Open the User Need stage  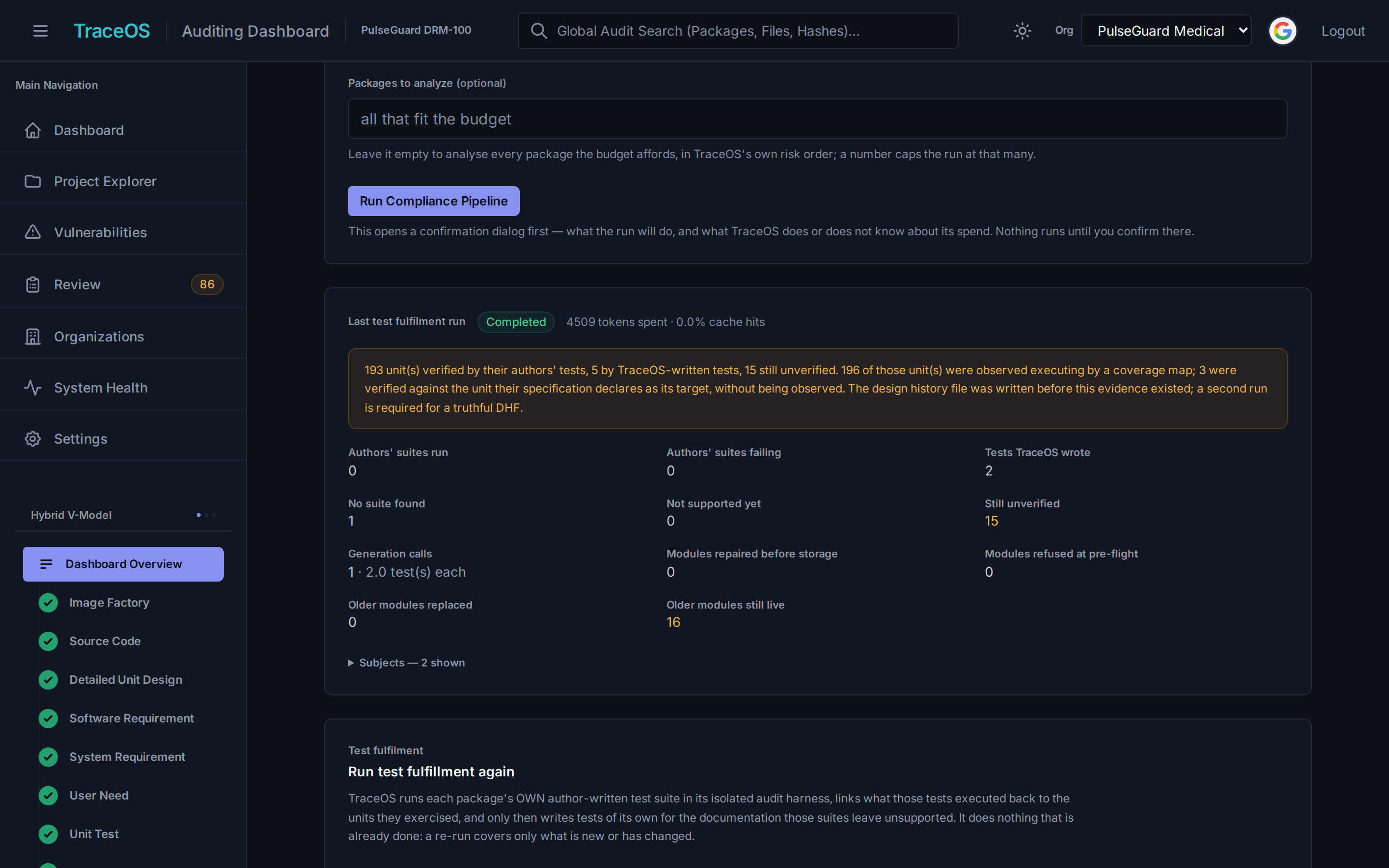point(99,796)
